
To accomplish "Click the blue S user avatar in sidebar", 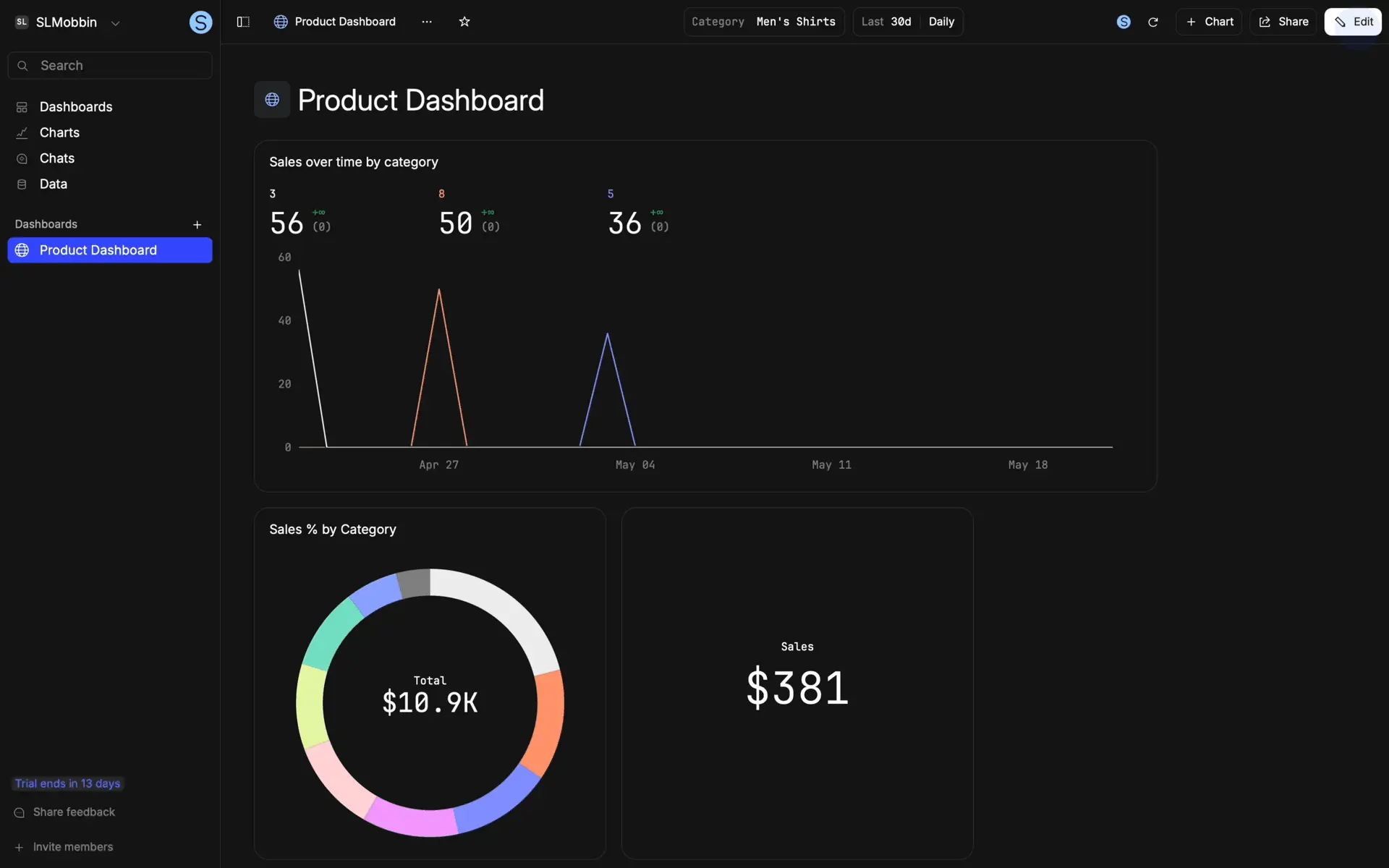I will [200, 22].
